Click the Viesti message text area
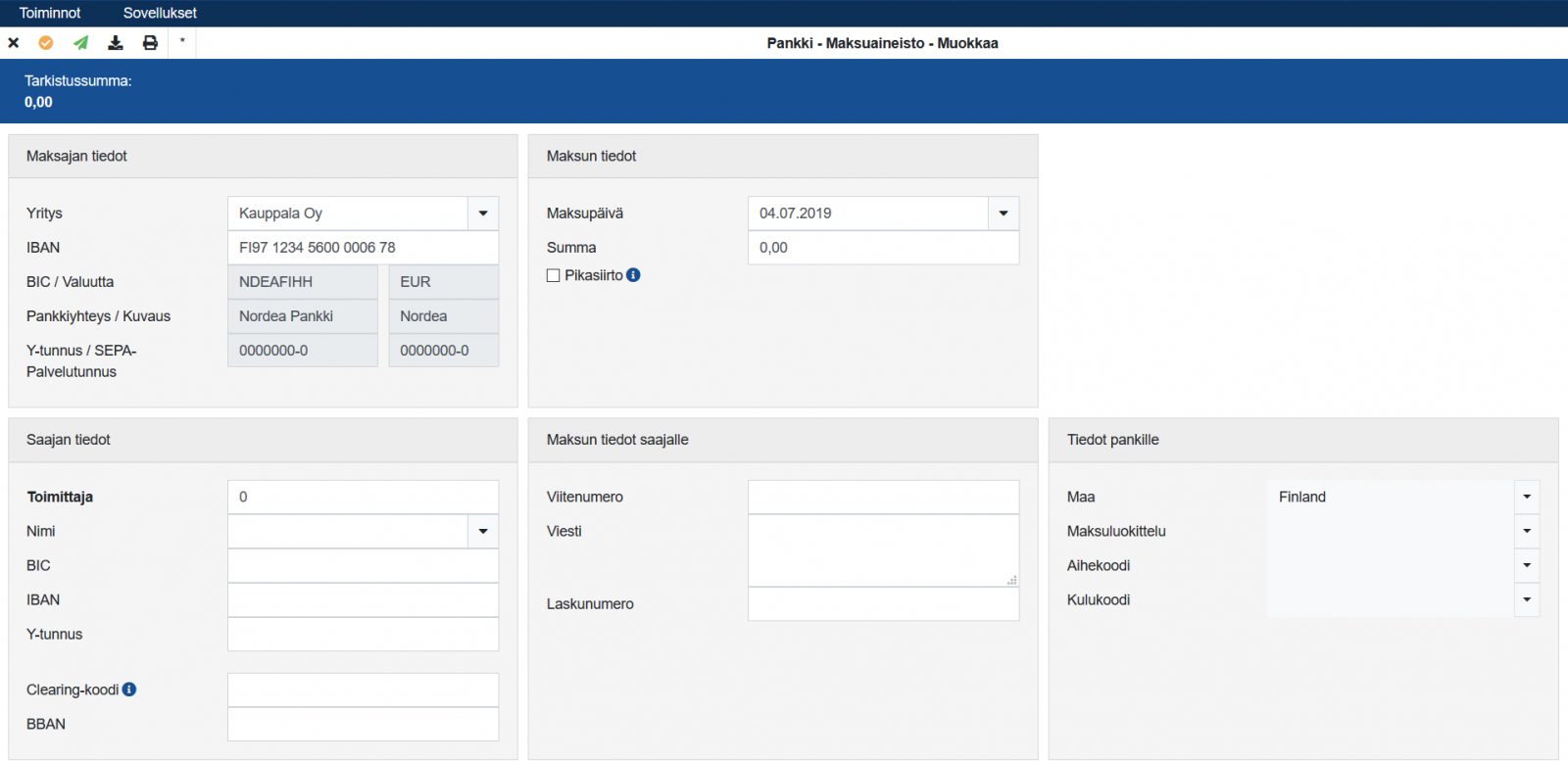The width and height of the screenshot is (1568, 761). coord(883,550)
